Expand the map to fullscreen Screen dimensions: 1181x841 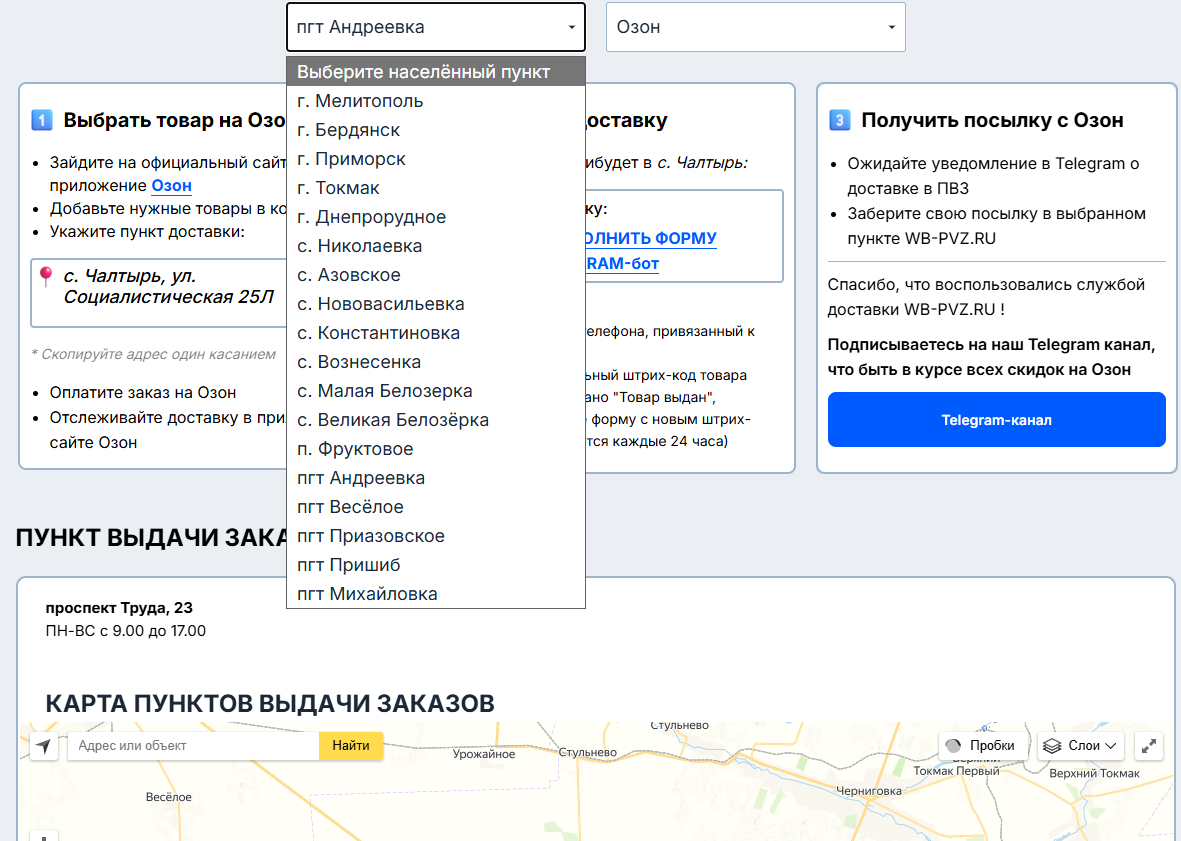pos(1149,746)
